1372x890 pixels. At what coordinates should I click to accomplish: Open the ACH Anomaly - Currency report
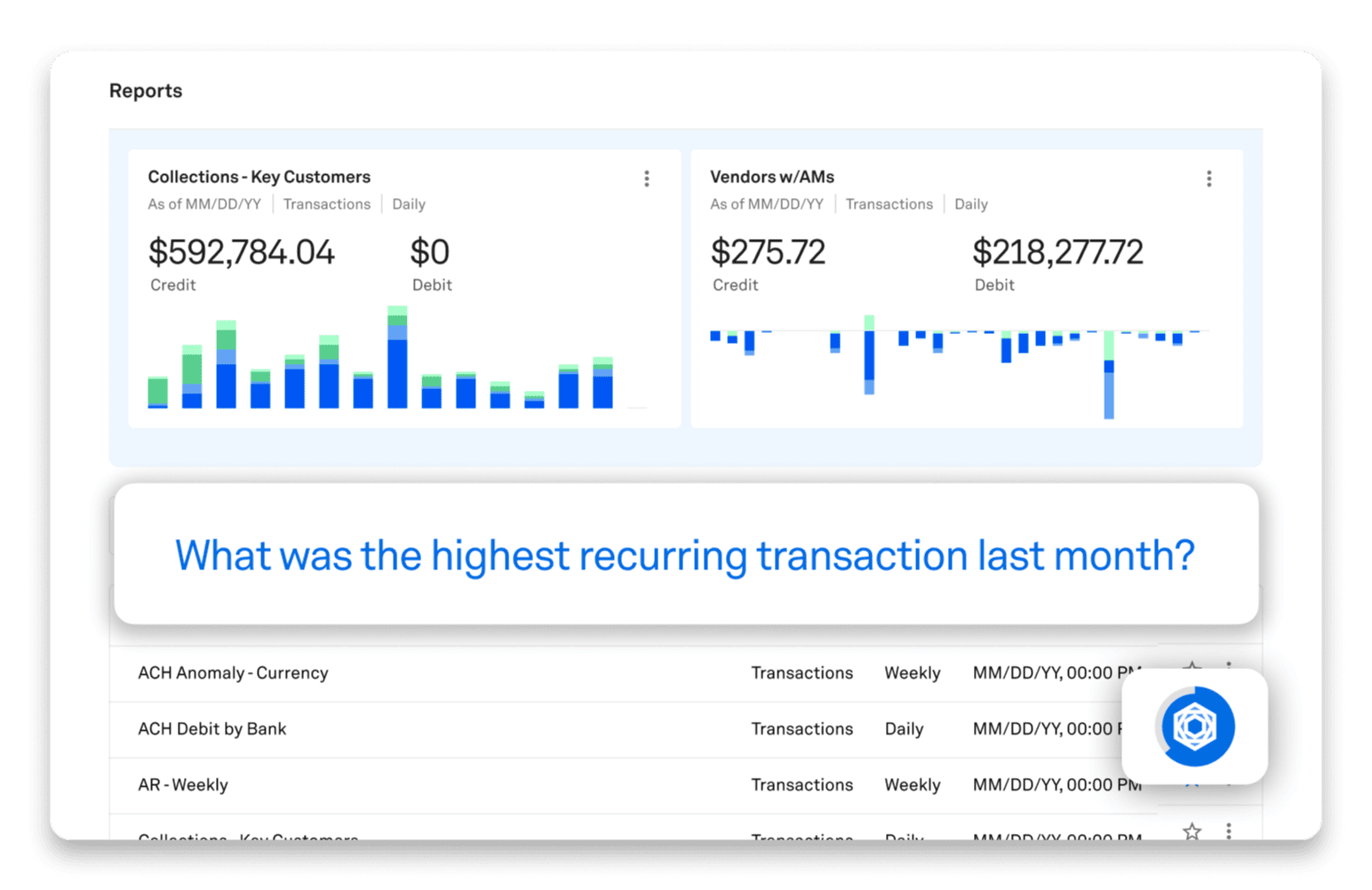click(x=233, y=672)
